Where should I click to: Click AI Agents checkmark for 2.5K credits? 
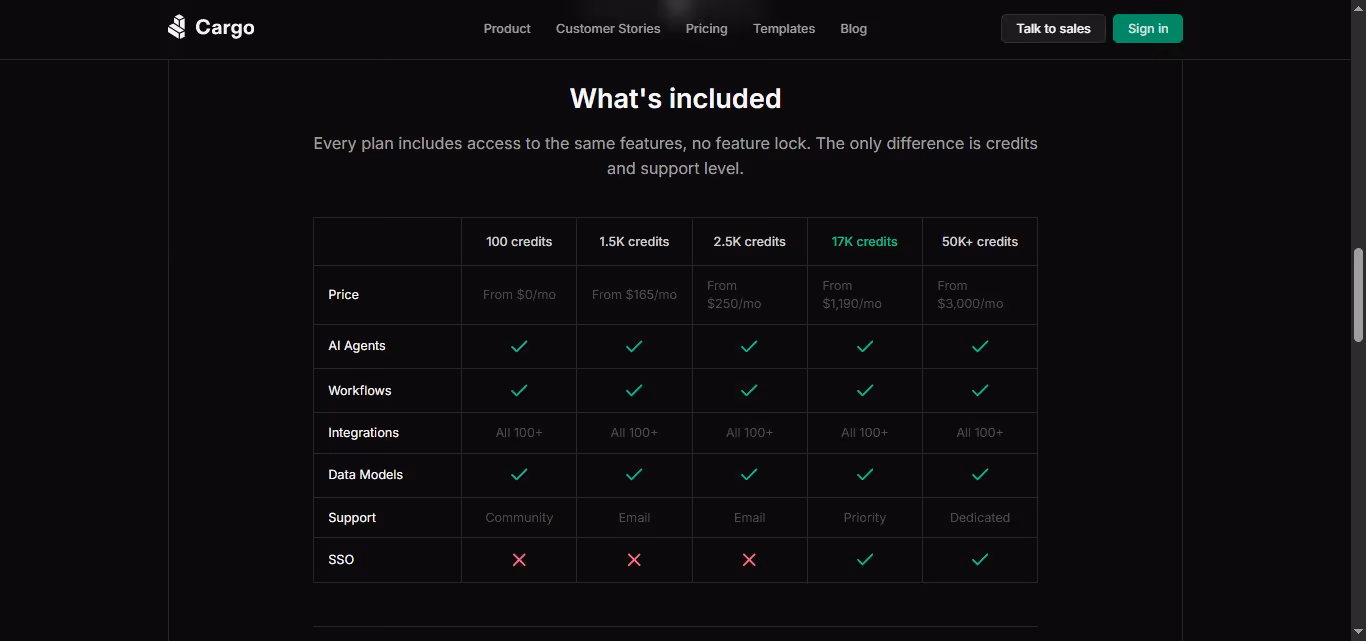749,346
